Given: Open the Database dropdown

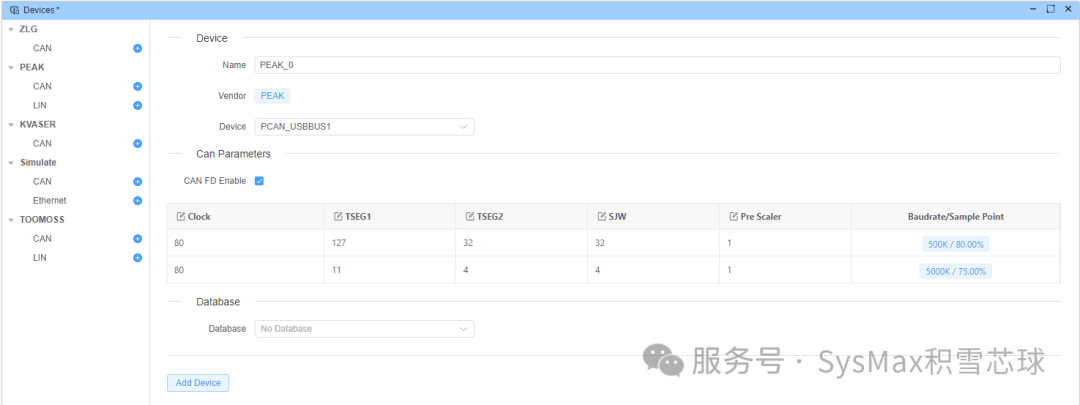Looking at the screenshot, I should click(x=364, y=329).
